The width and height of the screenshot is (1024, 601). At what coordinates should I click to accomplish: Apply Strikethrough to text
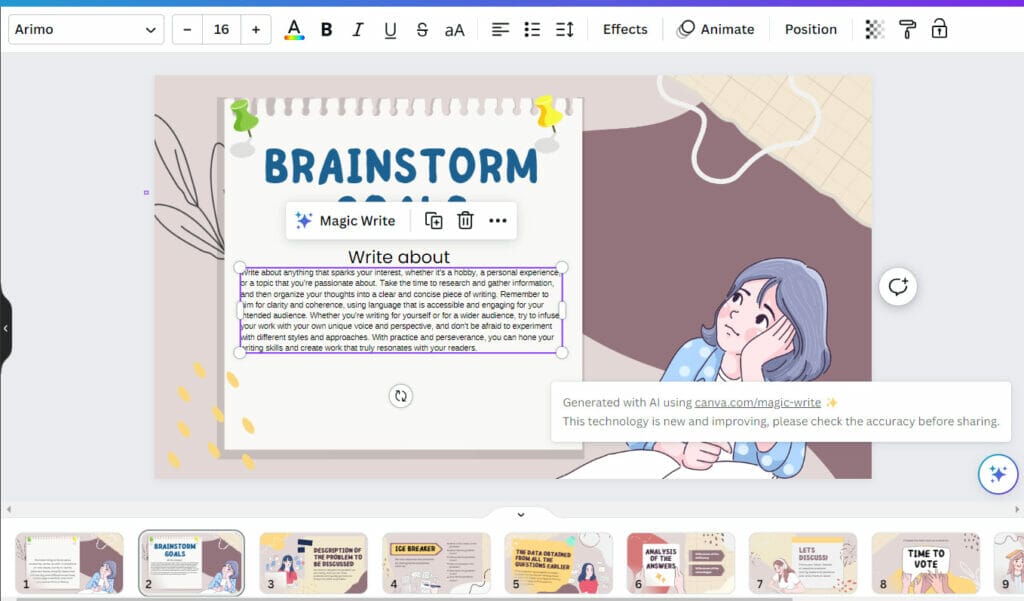point(422,30)
